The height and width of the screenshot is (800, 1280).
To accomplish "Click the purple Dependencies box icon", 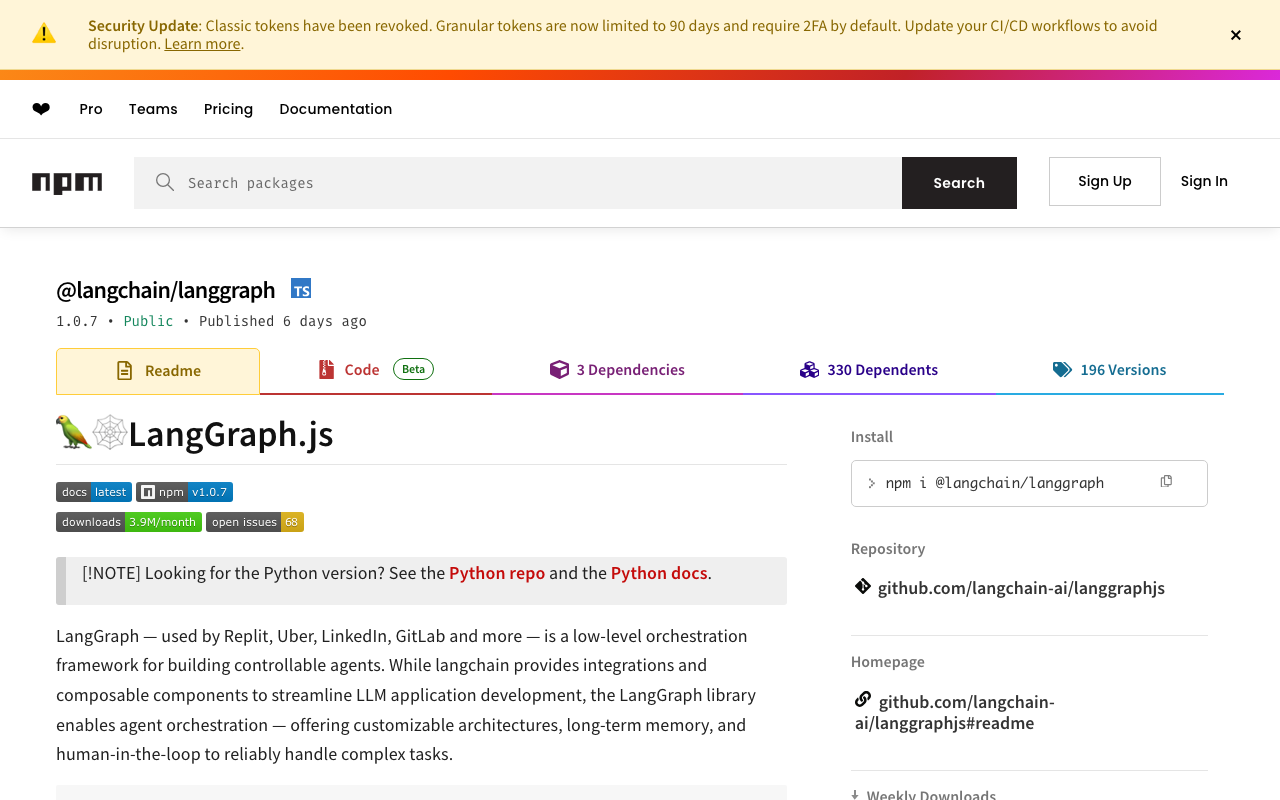I will click(x=559, y=370).
